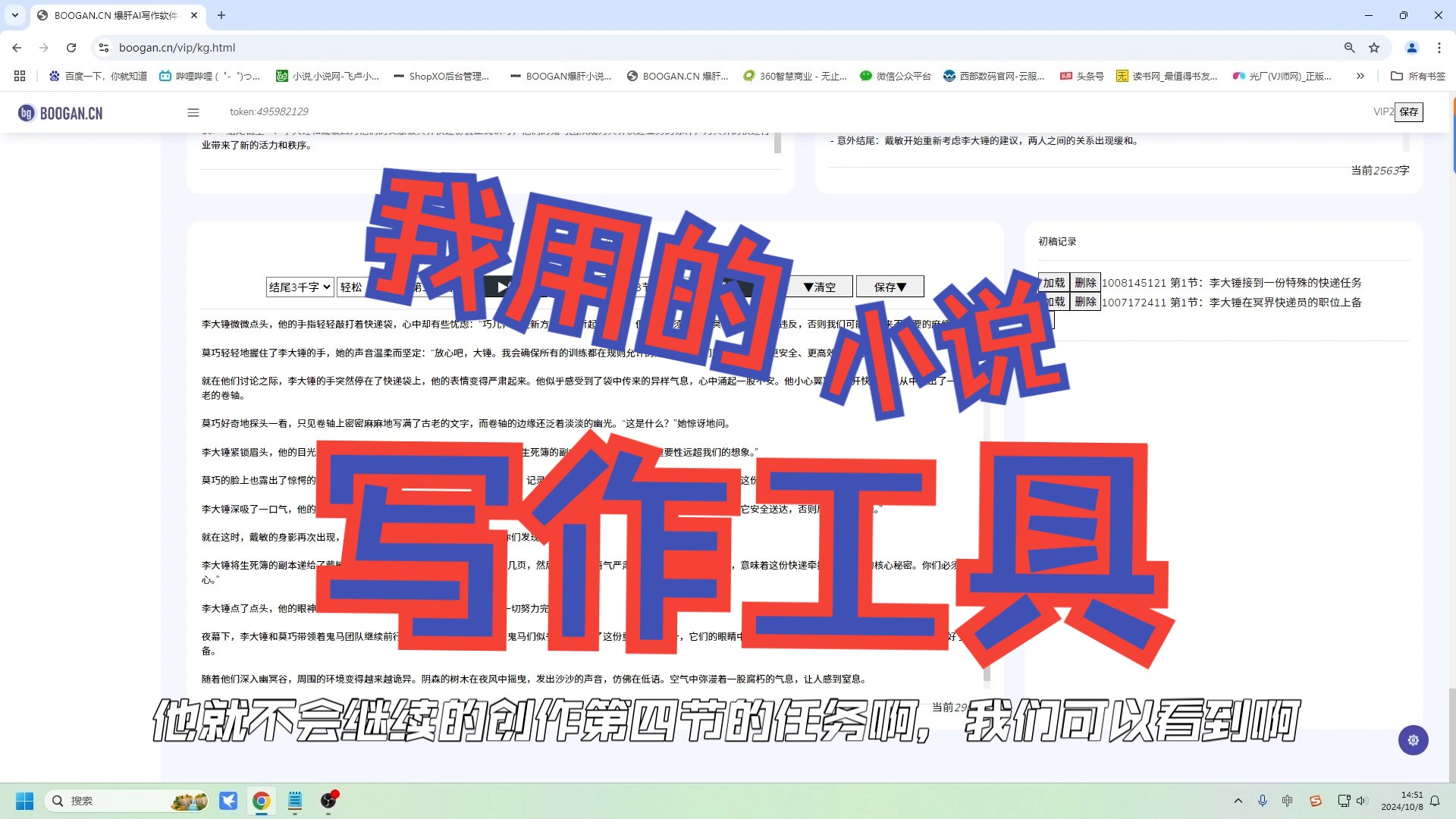Image resolution: width=1456 pixels, height=819 pixels.
Task: Toggle the 中 input method indicator
Action: (1288, 801)
